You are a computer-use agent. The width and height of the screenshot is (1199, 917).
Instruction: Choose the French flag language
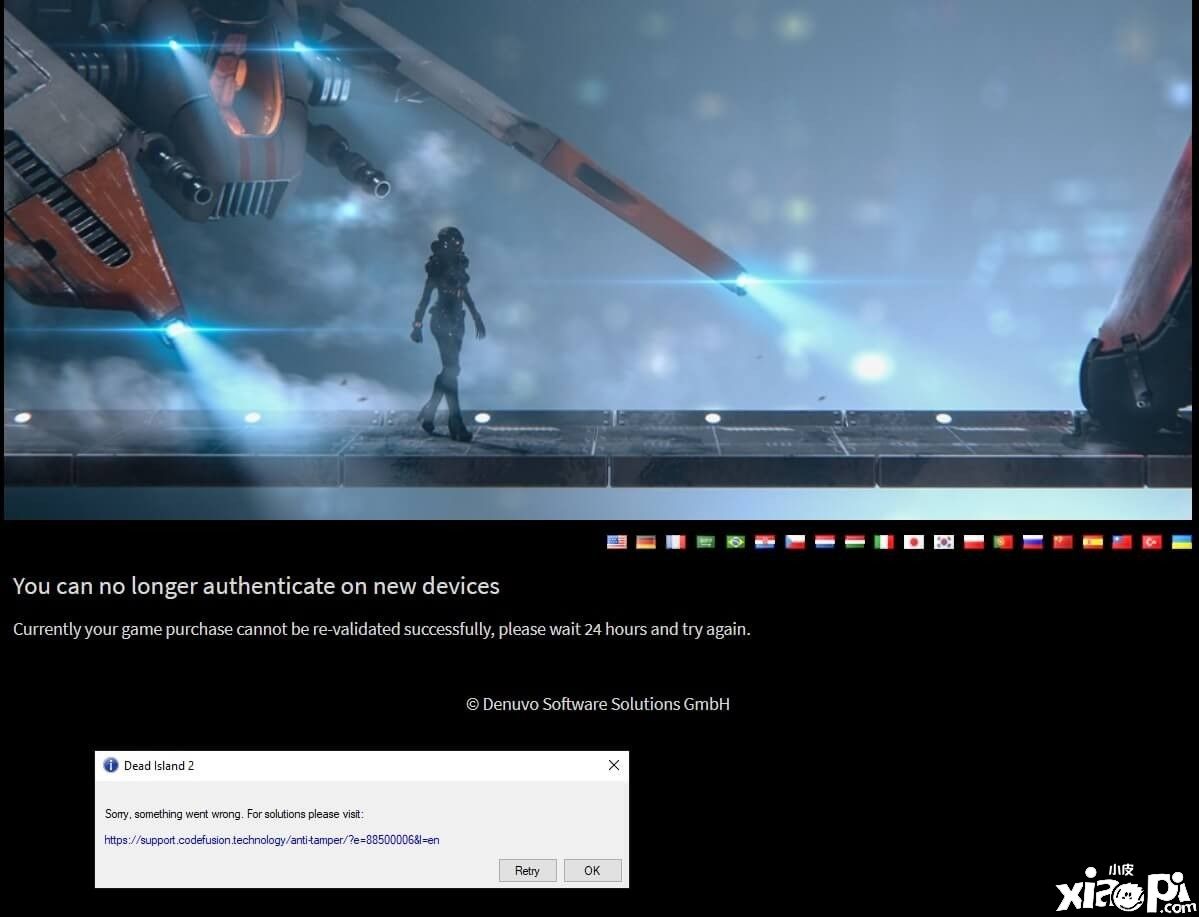676,541
